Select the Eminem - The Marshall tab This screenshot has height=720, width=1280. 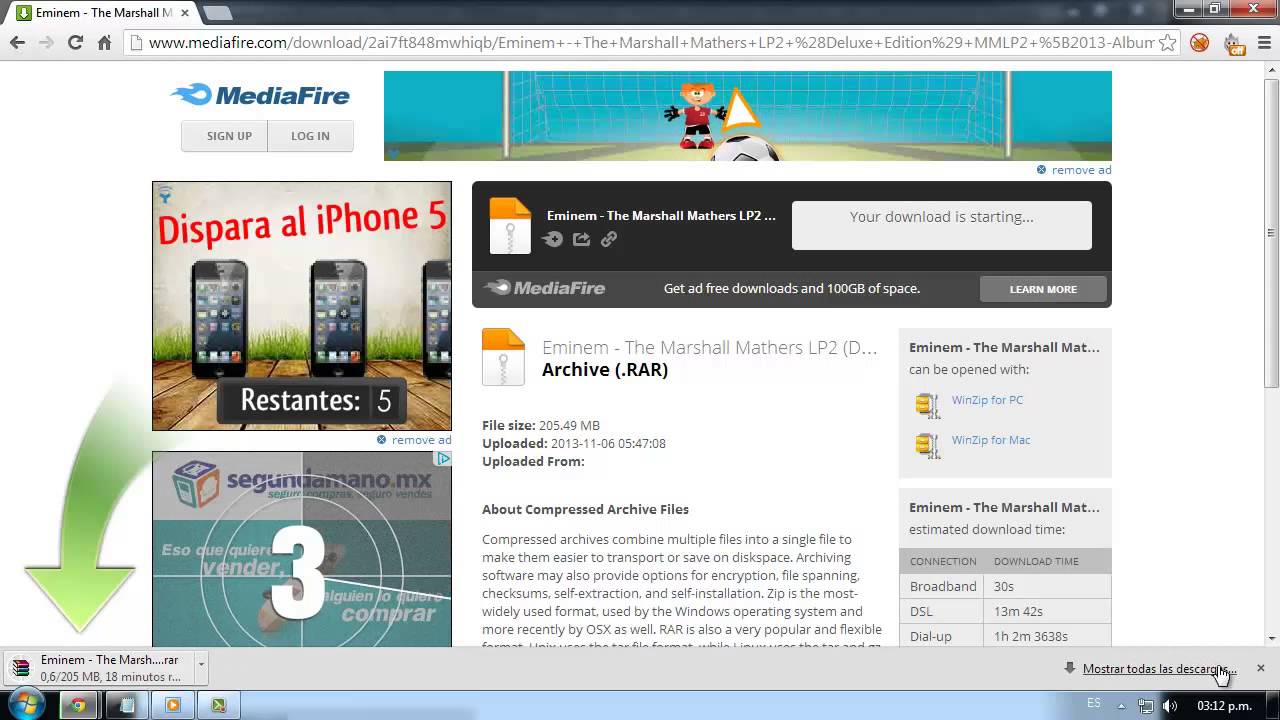pos(103,13)
